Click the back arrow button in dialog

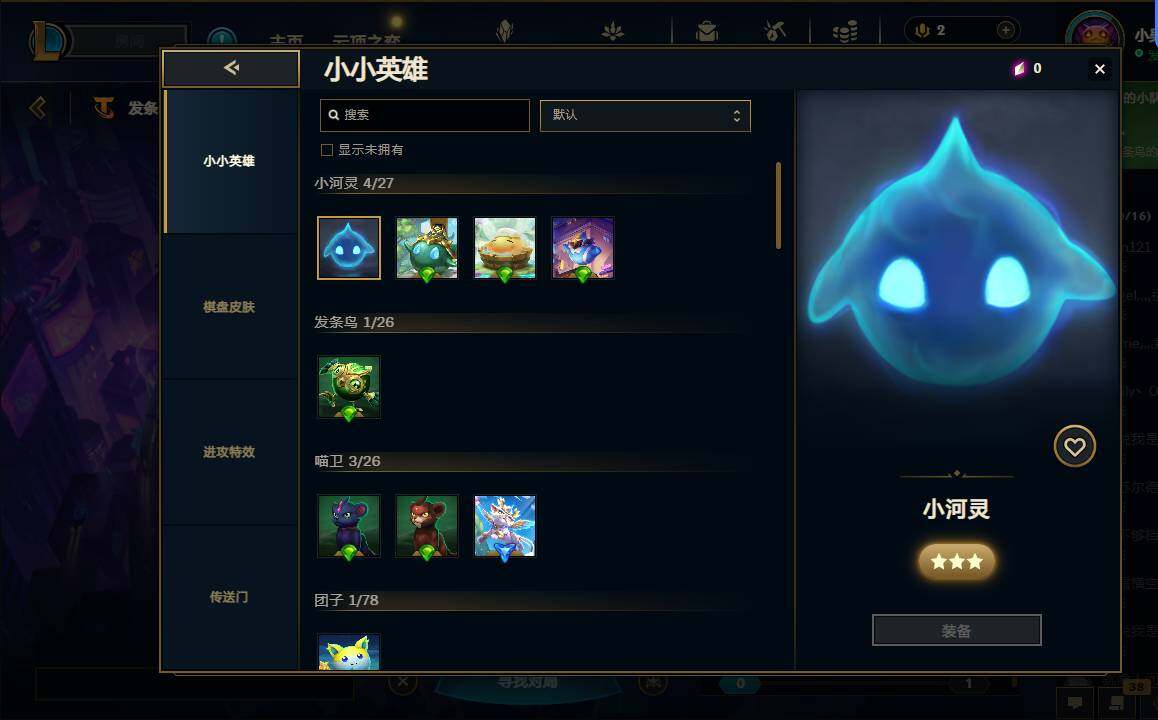(231, 68)
